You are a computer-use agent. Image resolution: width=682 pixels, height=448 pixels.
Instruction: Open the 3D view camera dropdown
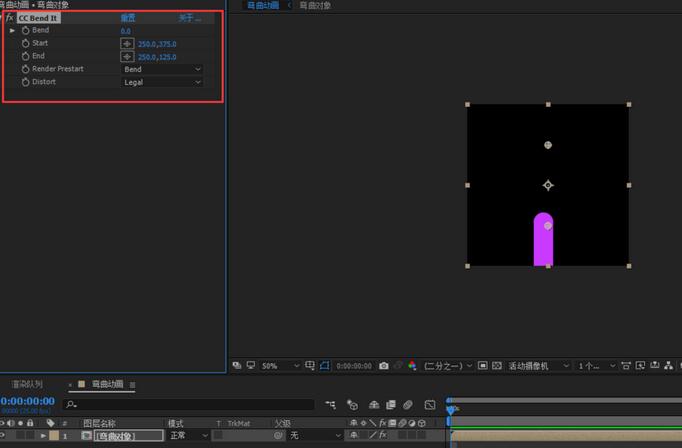[538, 366]
